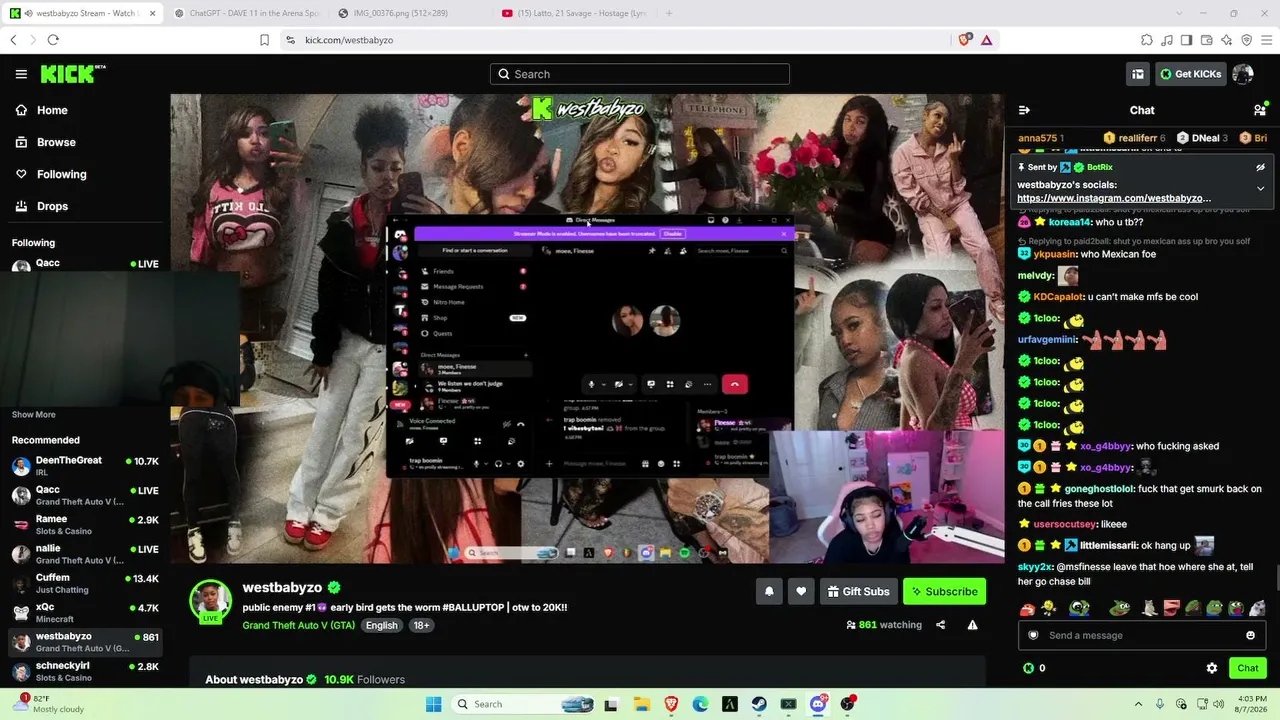Click the Get KICKs button
This screenshot has width=1280, height=720.
[1190, 74]
